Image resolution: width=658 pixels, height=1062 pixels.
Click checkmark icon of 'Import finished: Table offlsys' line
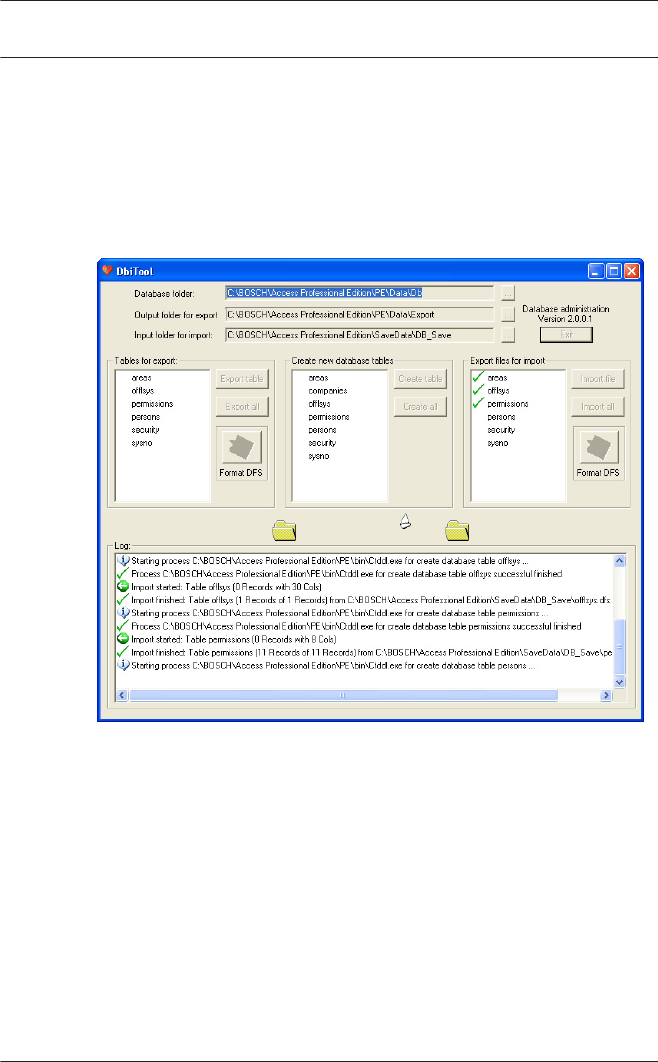point(123,599)
